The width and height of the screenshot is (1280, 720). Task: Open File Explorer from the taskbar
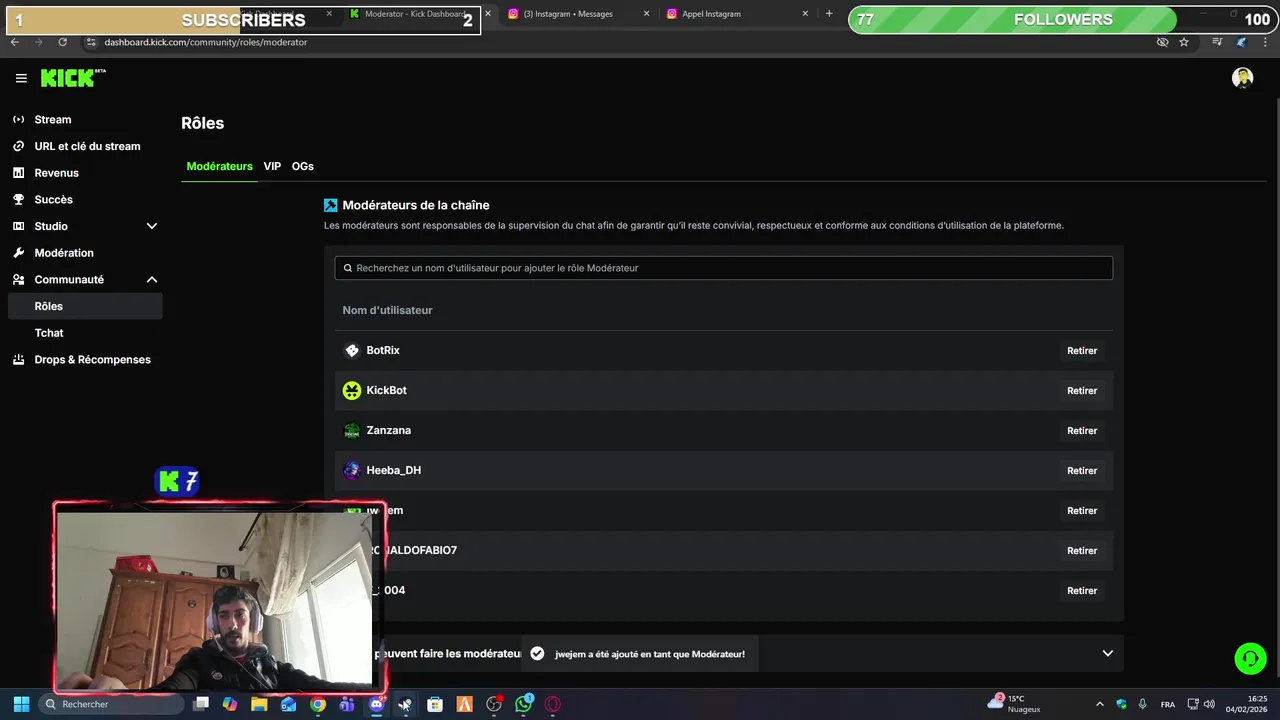259,704
